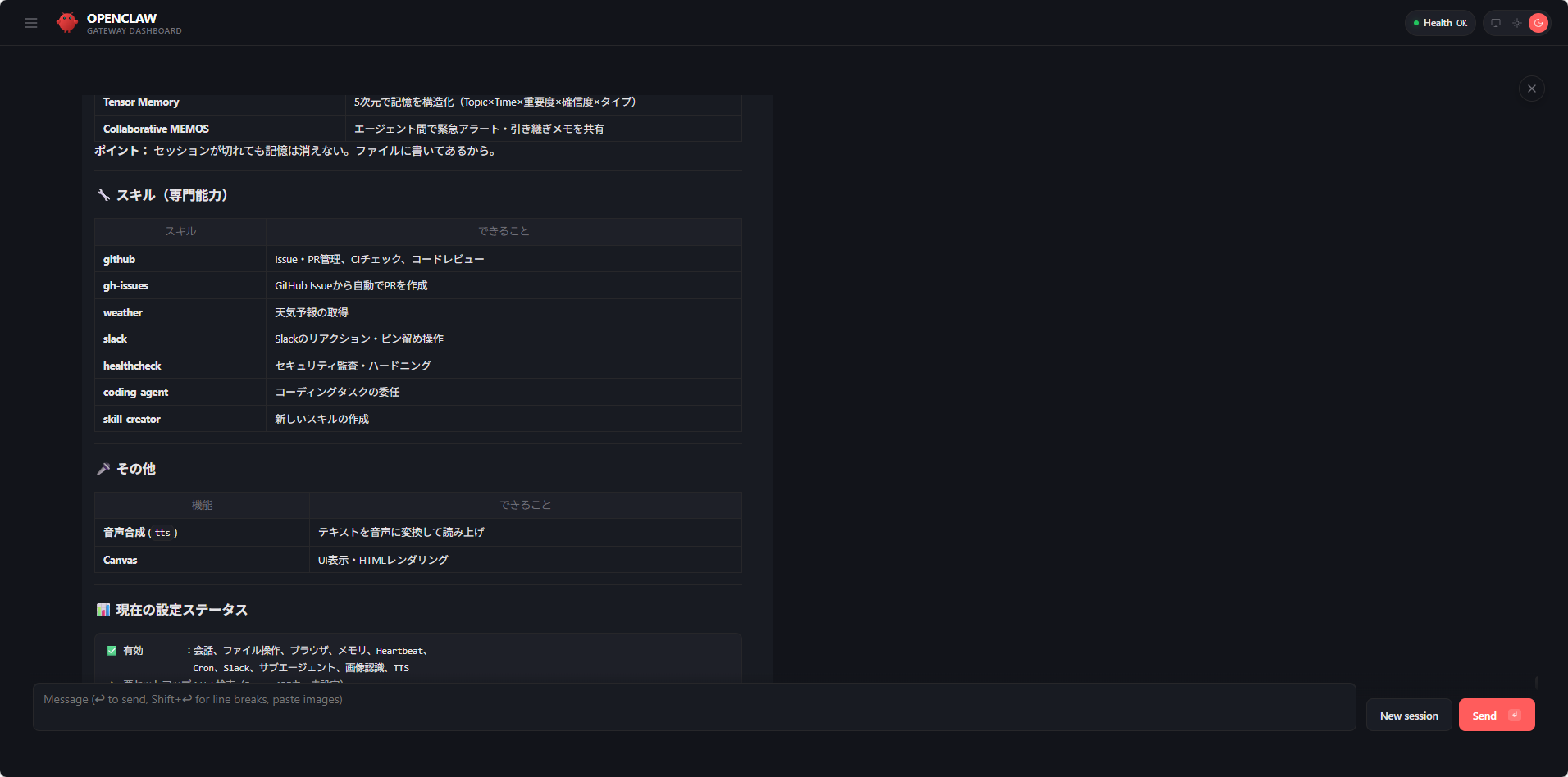Click the bar chart icon by 現在の設定ステータス
The width and height of the screenshot is (1568, 777).
coord(103,610)
